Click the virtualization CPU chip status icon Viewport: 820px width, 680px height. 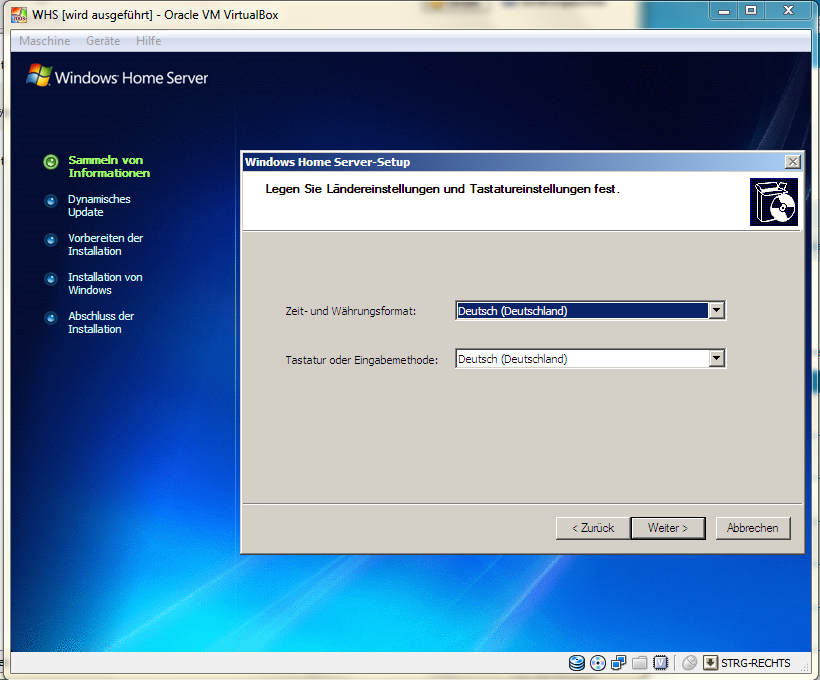(660, 663)
